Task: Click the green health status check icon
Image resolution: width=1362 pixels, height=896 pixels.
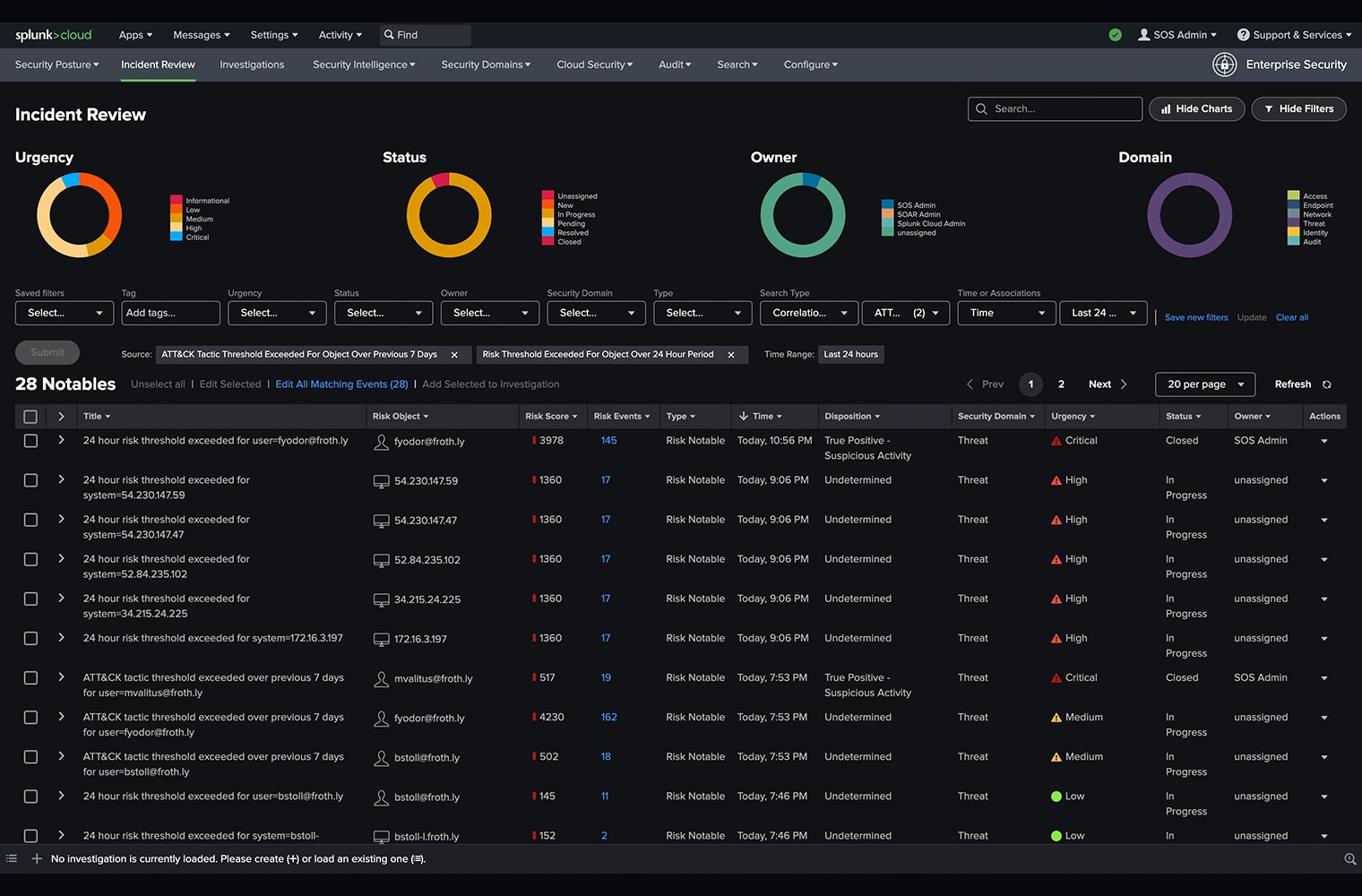Action: point(1115,35)
